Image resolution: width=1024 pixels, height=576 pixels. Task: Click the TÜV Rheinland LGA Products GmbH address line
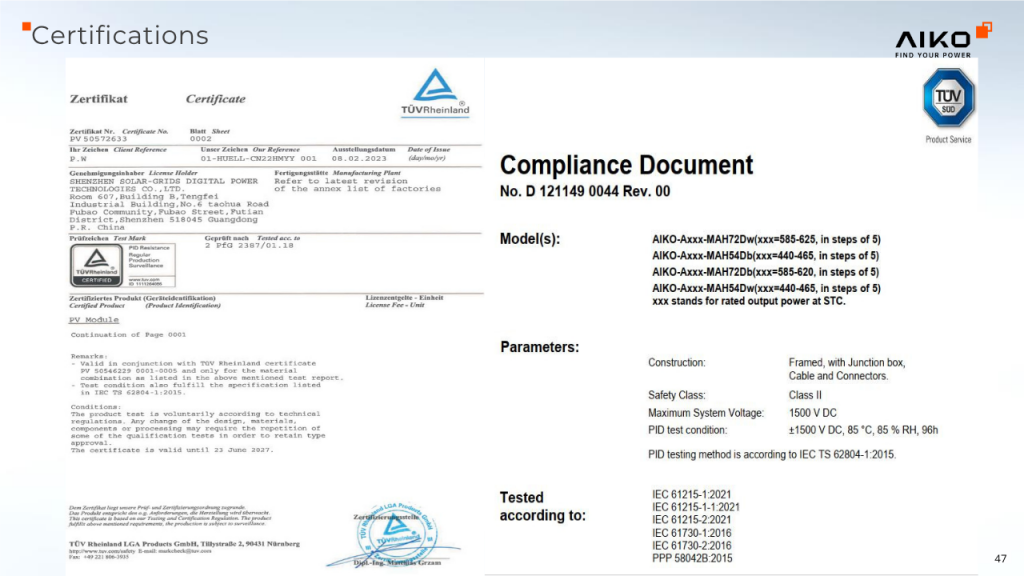[x=185, y=543]
